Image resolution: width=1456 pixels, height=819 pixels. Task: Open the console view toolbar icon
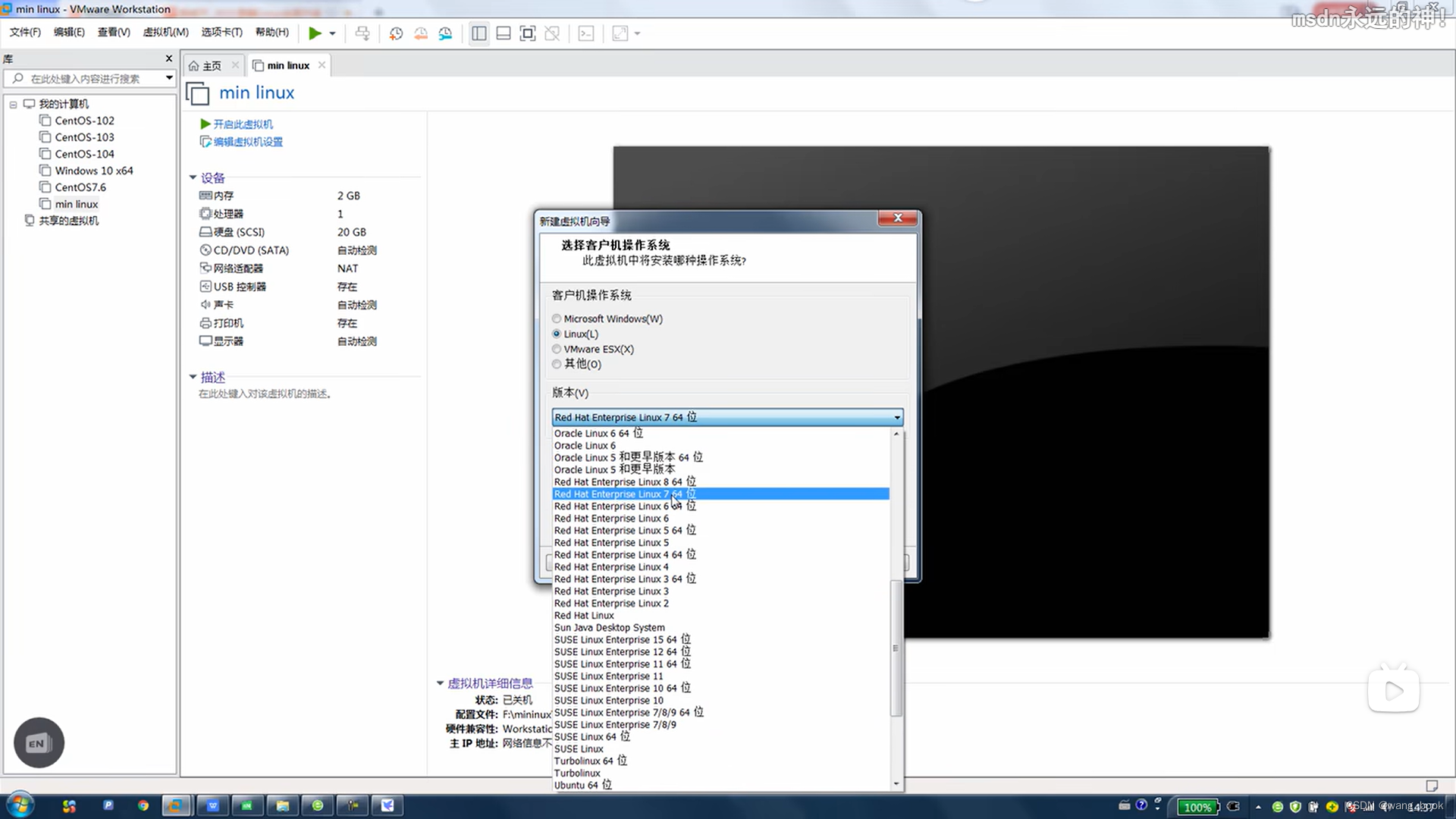[586, 33]
